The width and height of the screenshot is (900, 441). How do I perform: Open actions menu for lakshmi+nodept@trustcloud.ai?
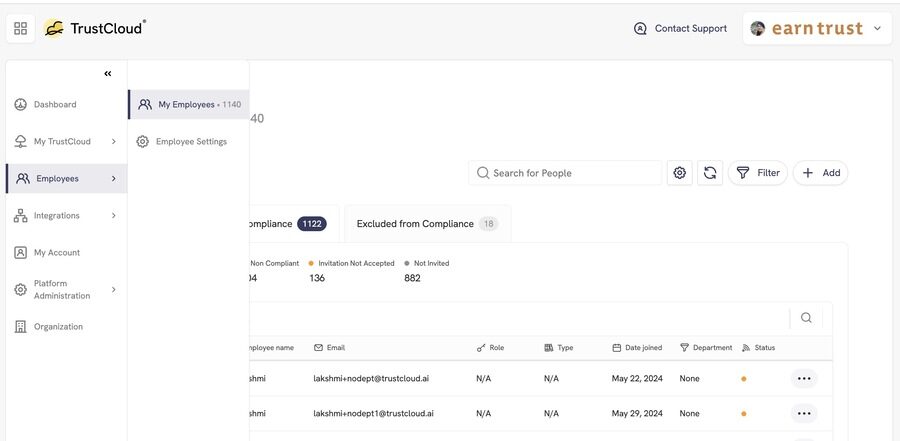(804, 378)
